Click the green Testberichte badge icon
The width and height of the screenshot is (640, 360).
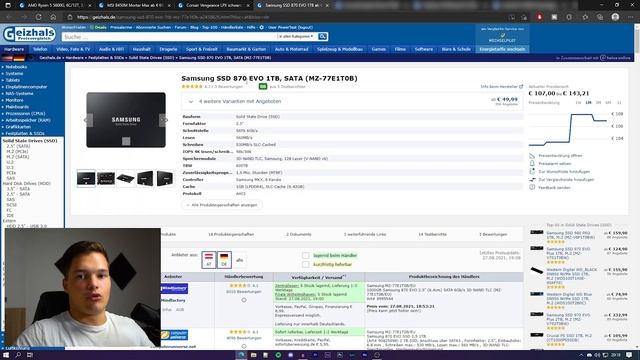(263, 87)
